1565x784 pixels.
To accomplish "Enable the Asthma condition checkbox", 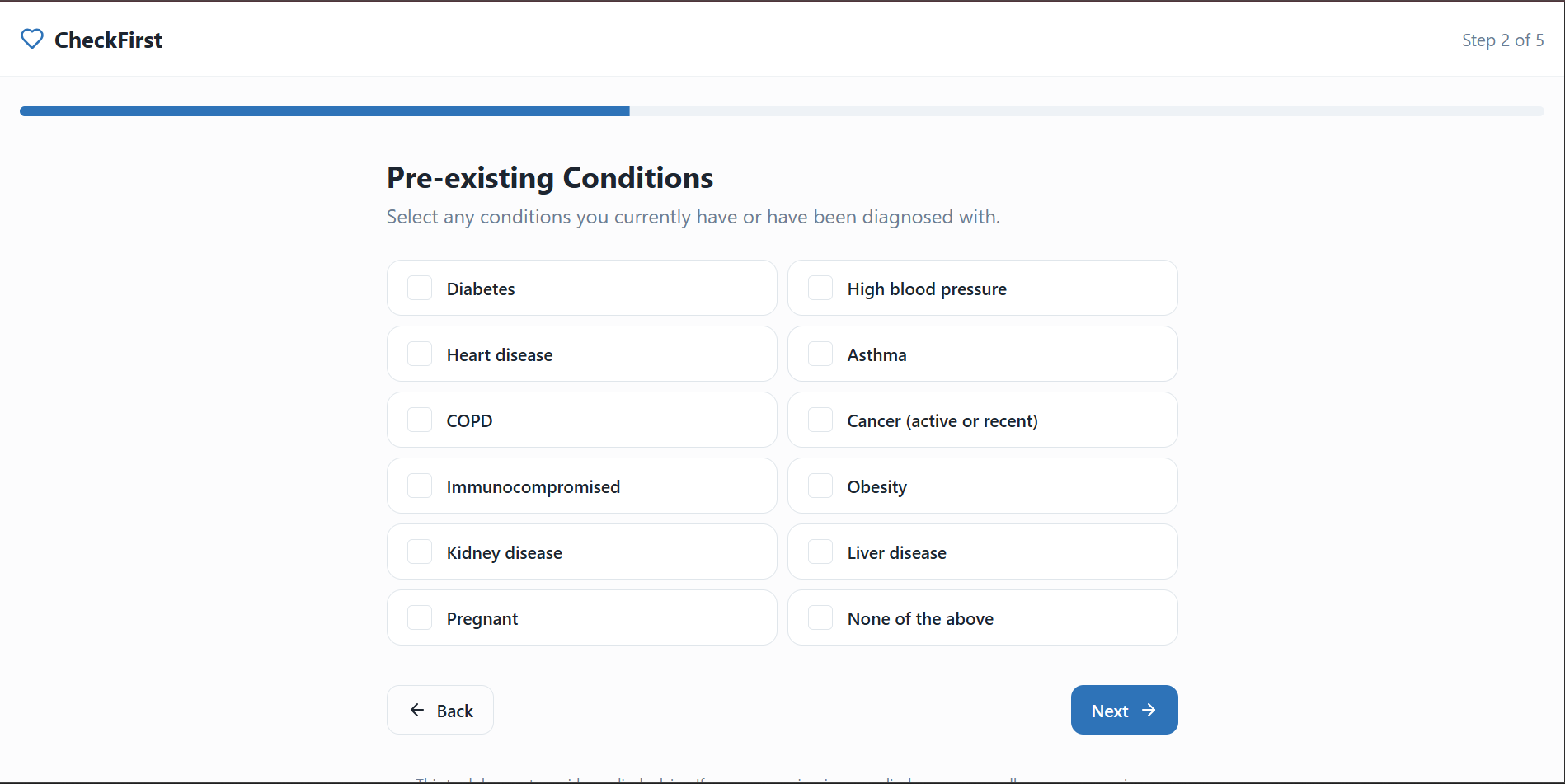I will tap(820, 354).
